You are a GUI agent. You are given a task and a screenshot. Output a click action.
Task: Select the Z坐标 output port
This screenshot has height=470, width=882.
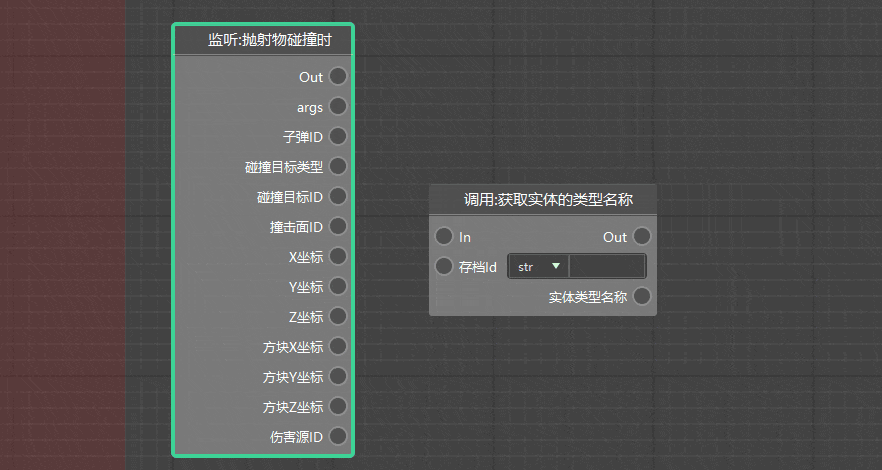pyautogui.click(x=338, y=316)
